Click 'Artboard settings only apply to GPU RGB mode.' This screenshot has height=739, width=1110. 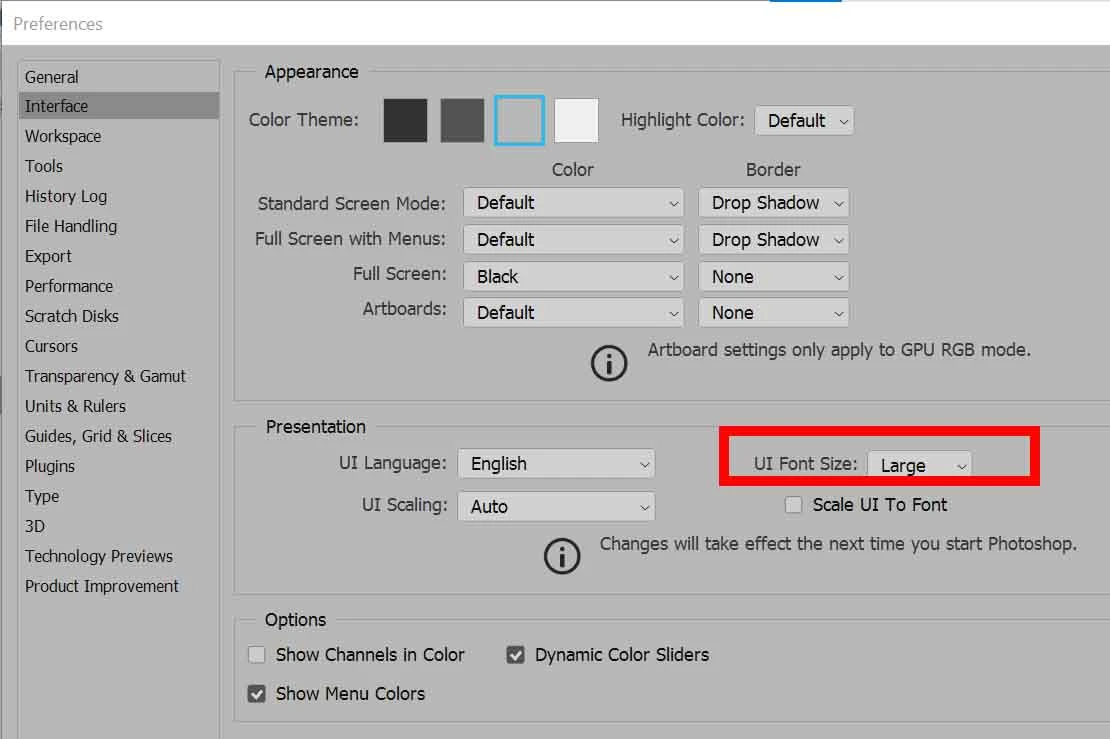click(839, 350)
